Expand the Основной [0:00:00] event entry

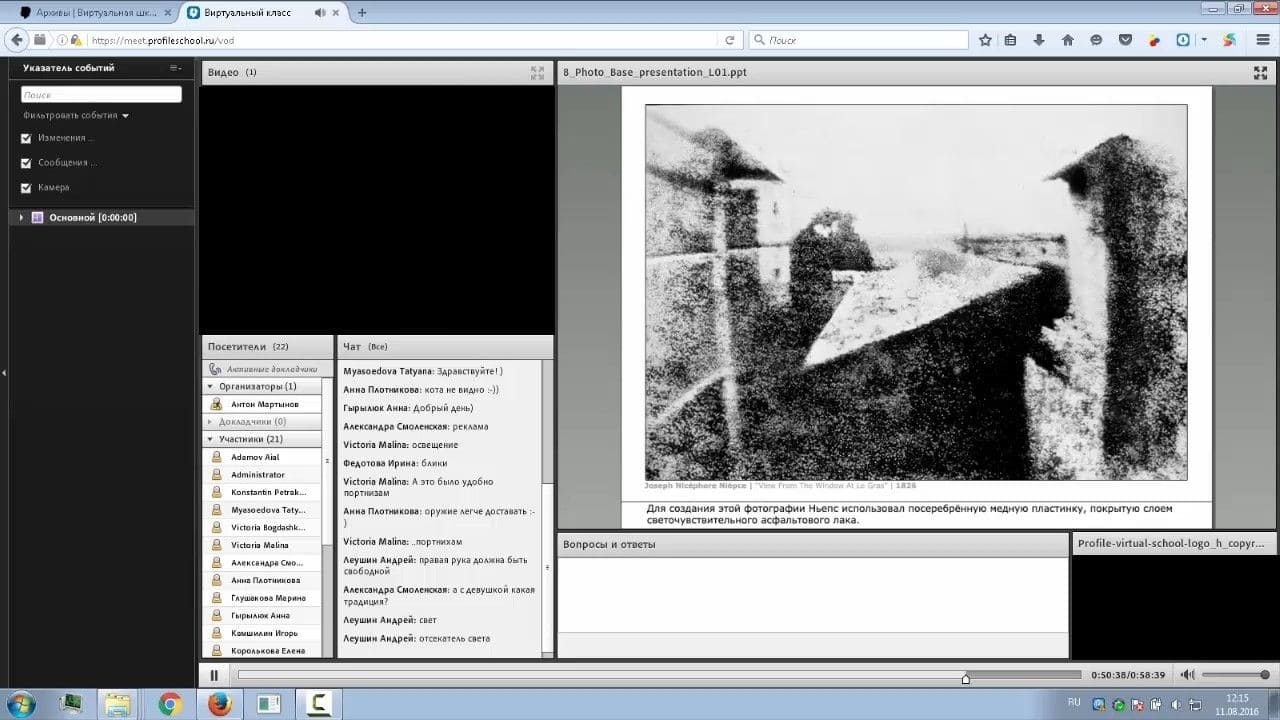click(21, 217)
